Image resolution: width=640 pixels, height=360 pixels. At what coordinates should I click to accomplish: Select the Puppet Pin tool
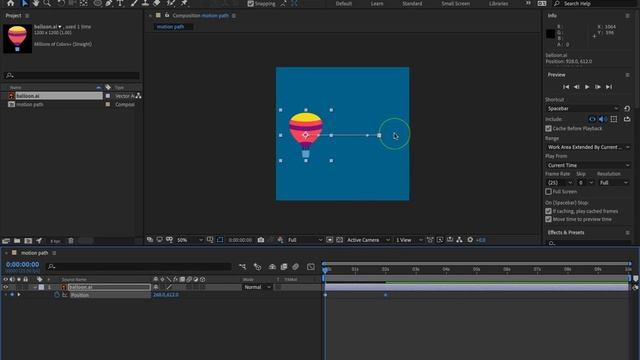tap(184, 3)
